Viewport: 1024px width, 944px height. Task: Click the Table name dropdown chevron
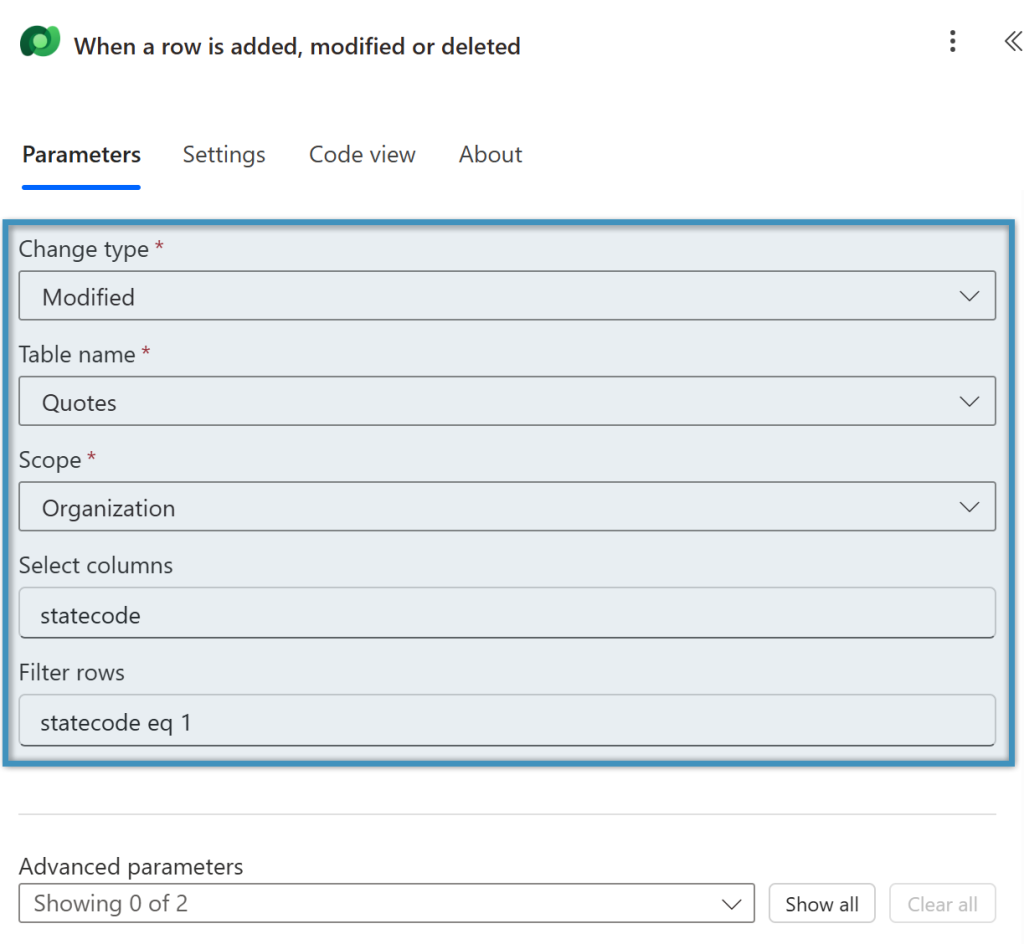pos(968,401)
